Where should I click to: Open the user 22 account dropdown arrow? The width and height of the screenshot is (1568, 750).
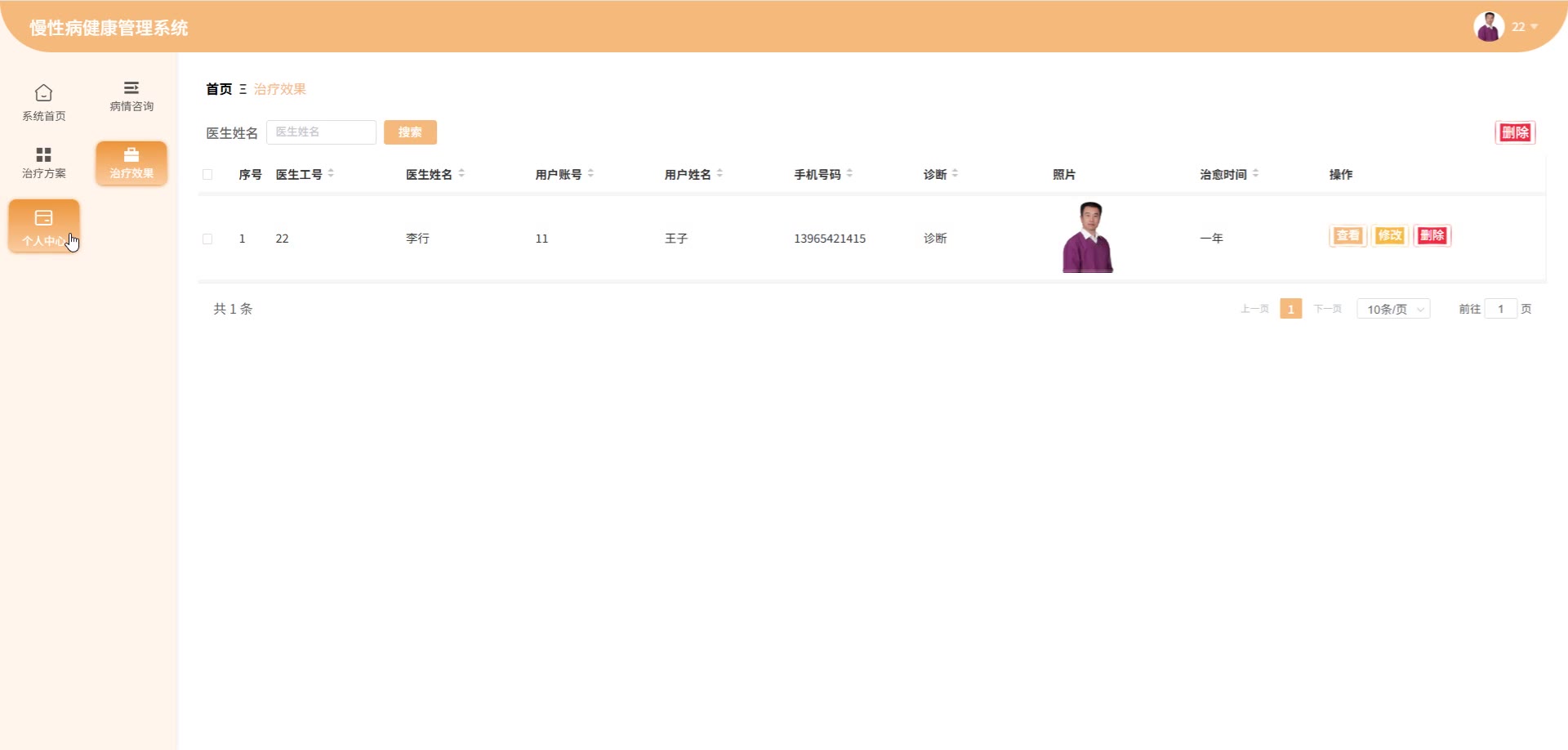1534,27
